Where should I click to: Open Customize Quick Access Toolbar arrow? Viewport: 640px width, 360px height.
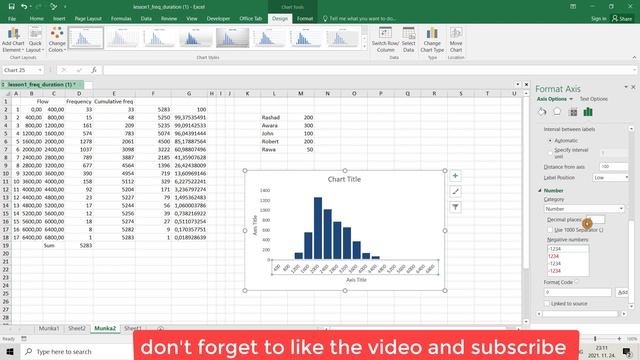pos(65,7)
